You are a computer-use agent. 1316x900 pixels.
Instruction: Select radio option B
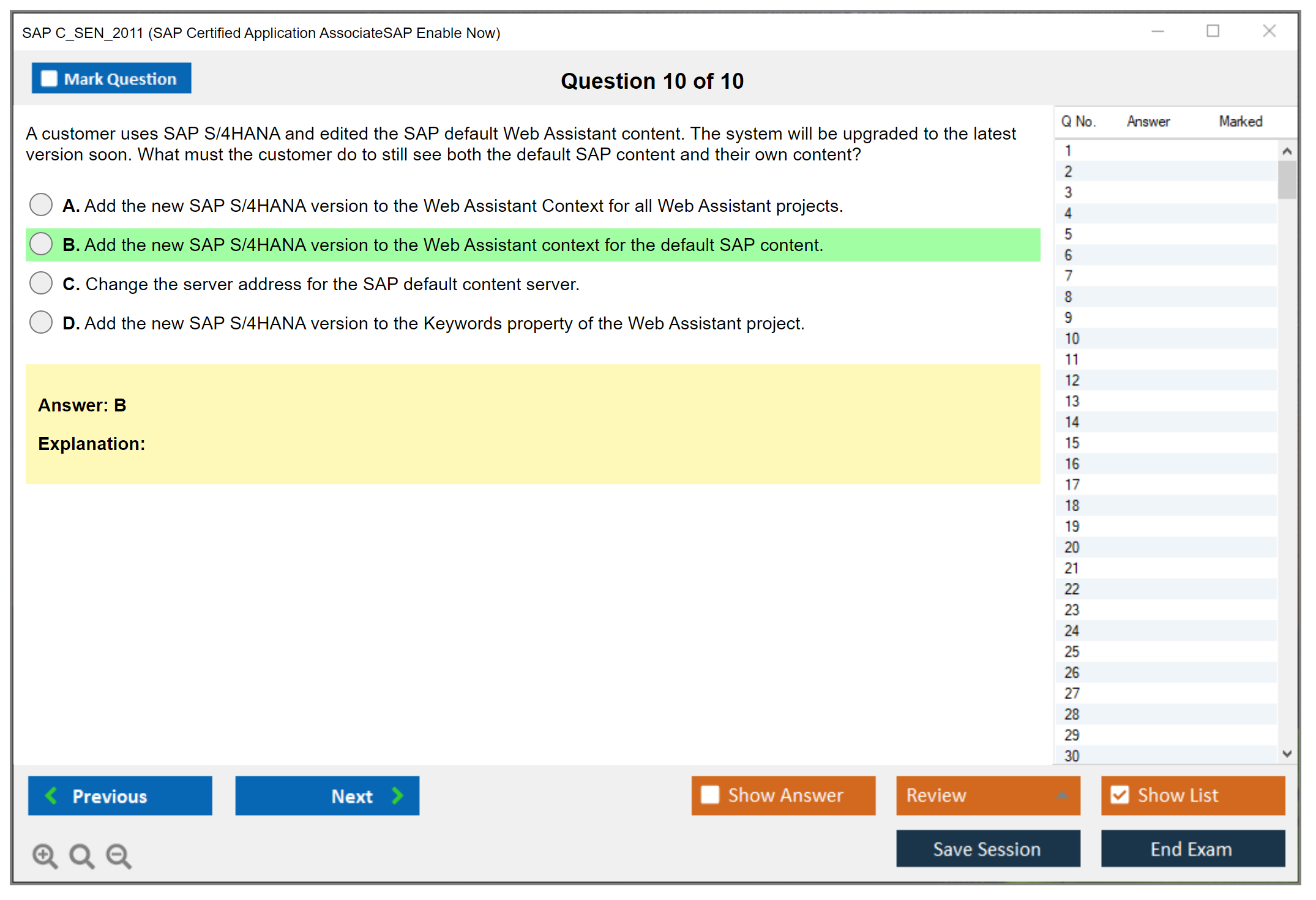(41, 244)
